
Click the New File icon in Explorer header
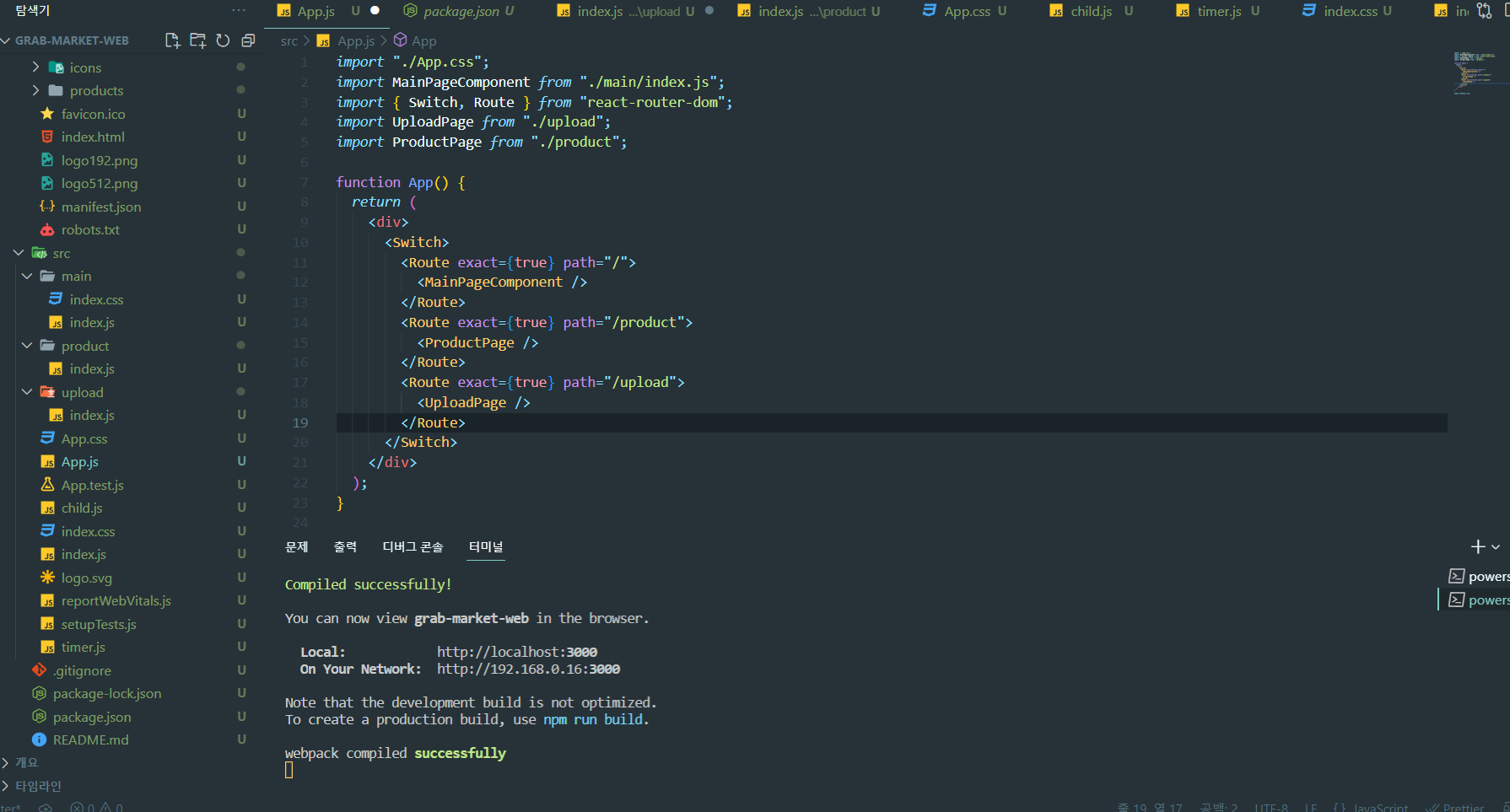pos(172,40)
